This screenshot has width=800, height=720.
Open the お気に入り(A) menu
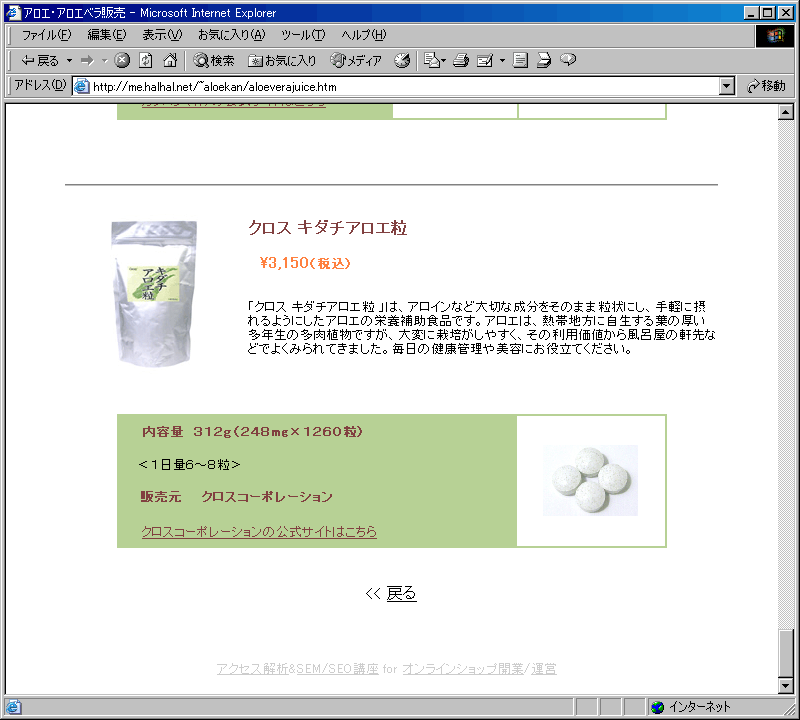click(232, 35)
